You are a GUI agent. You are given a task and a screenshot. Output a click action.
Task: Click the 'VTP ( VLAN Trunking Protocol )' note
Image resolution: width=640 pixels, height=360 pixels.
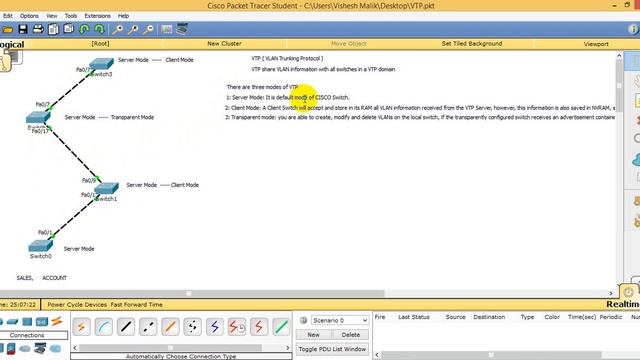tap(287, 58)
